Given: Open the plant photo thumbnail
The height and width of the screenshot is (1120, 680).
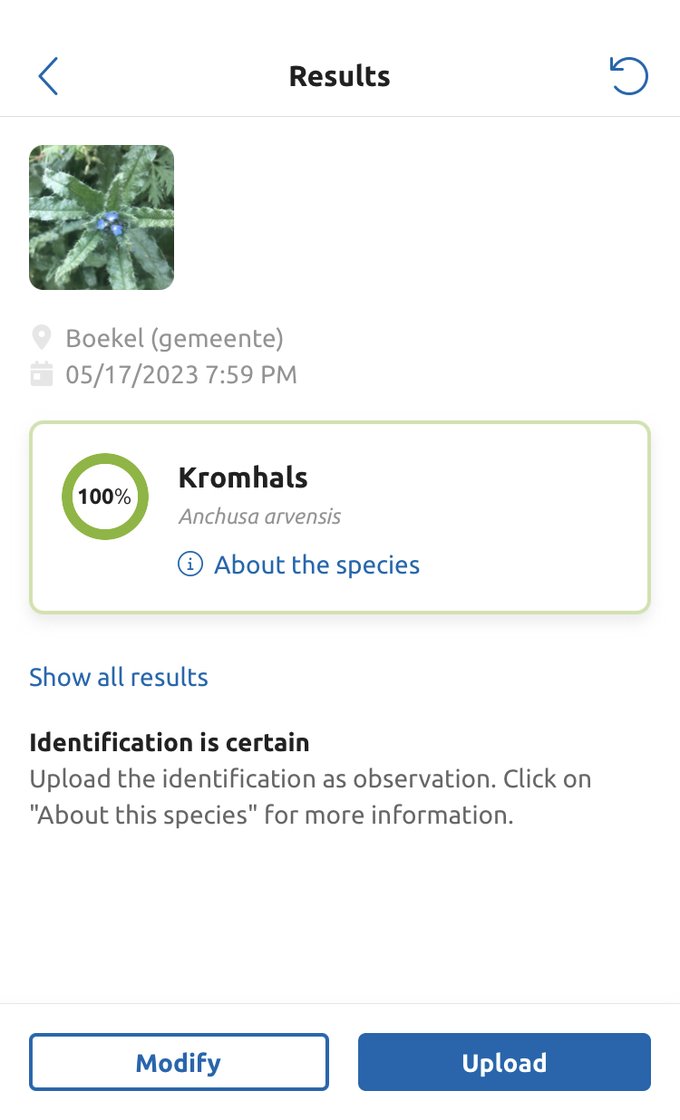Looking at the screenshot, I should point(101,217).
